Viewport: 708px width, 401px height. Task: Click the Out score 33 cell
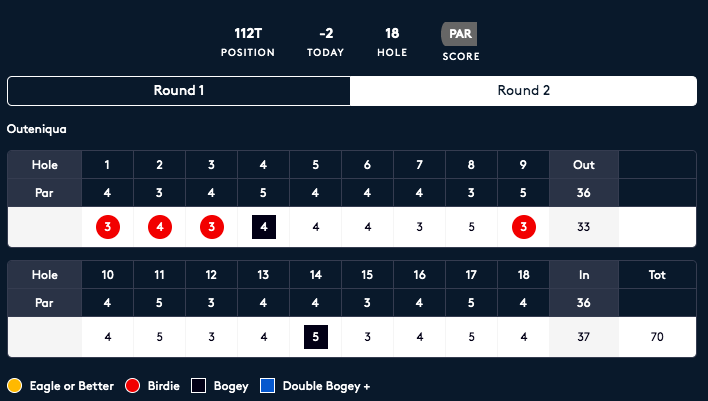tap(584, 227)
